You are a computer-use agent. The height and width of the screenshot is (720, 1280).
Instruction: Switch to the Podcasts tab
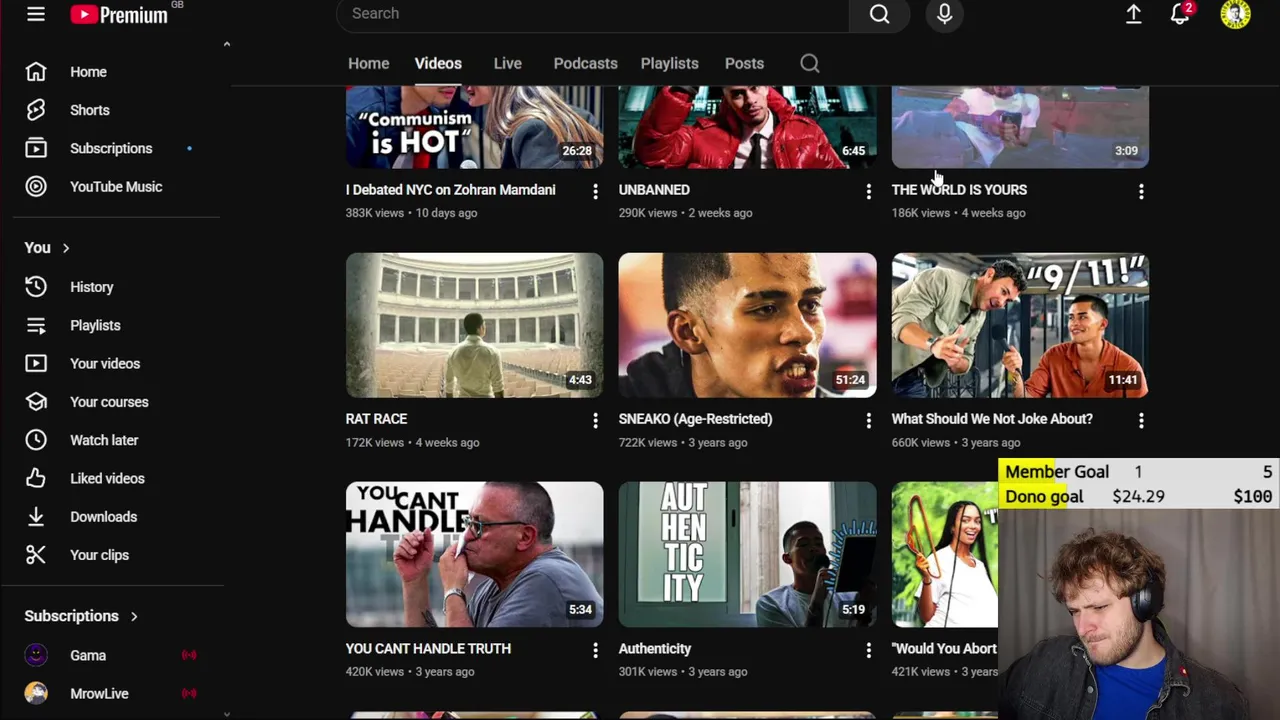coord(585,63)
